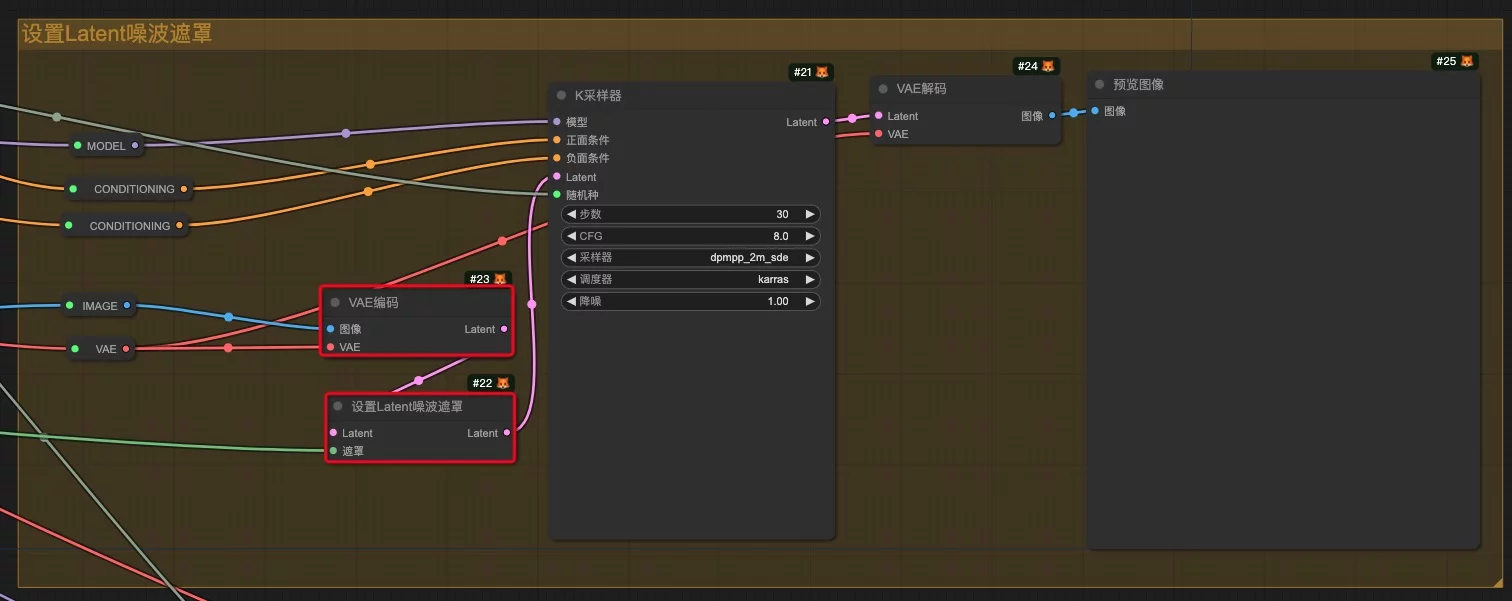Screen dimensions: 1512x601
Task: Click the fox badge icon beside #23
Action: pyautogui.click(x=500, y=279)
